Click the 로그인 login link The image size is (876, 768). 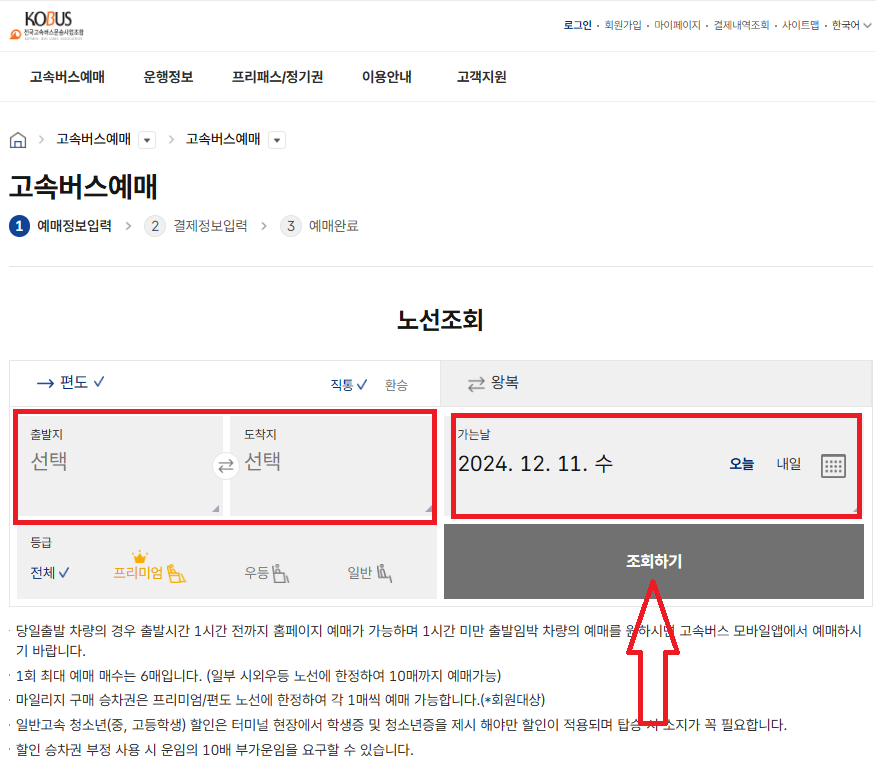pyautogui.click(x=578, y=24)
